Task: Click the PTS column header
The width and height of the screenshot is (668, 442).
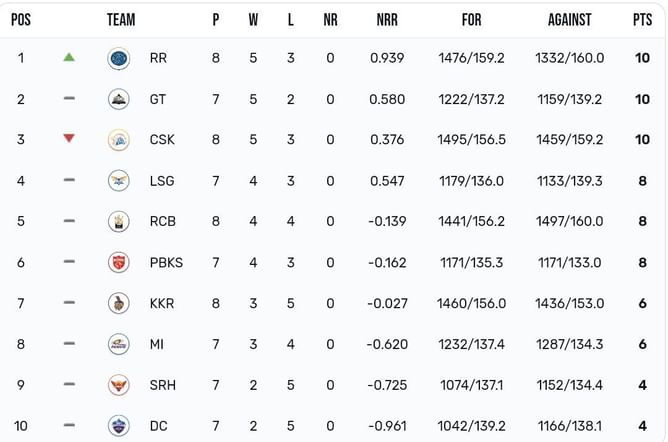Action: click(x=642, y=19)
